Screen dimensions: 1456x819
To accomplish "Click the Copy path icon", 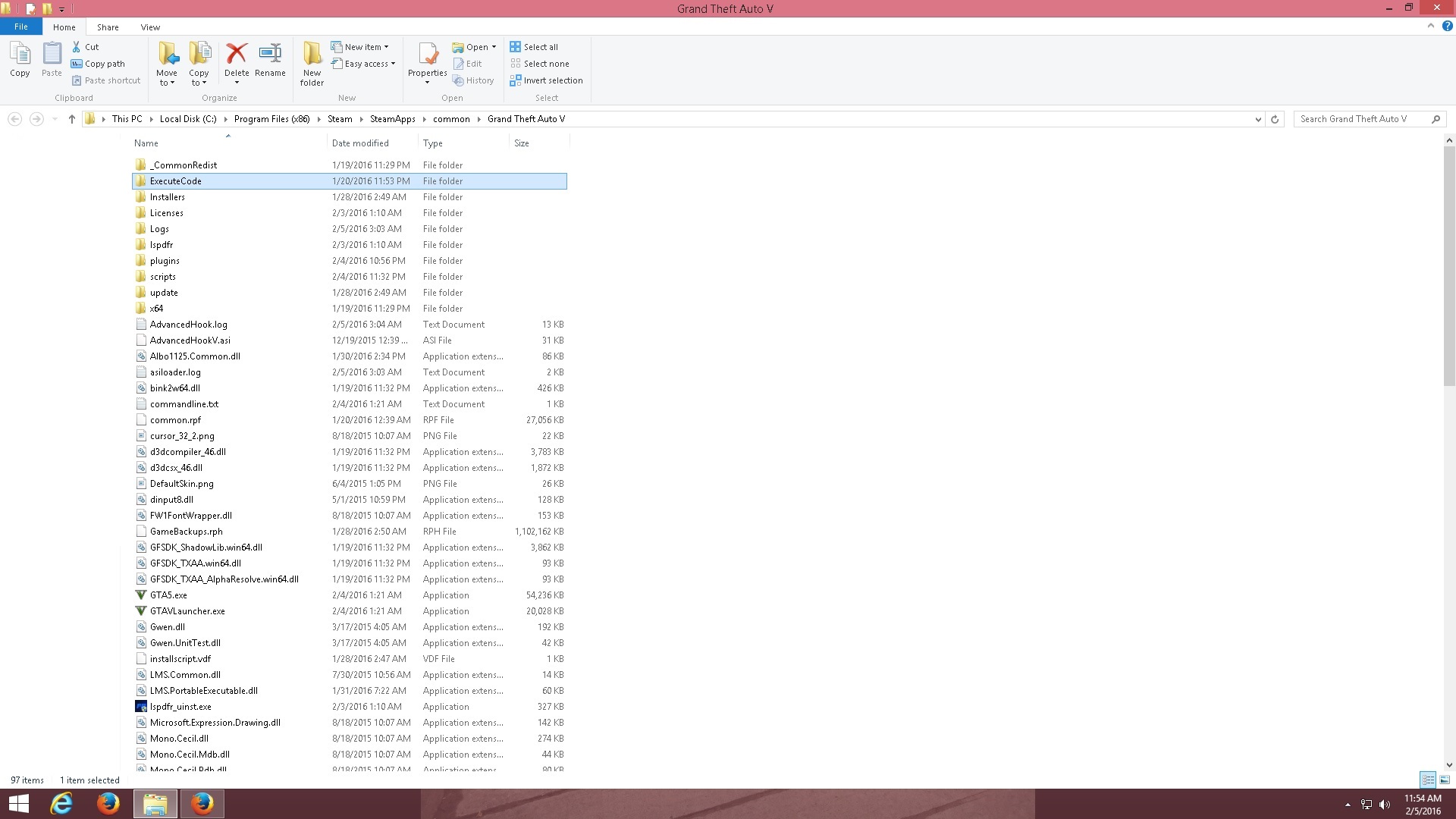I will click(x=77, y=64).
